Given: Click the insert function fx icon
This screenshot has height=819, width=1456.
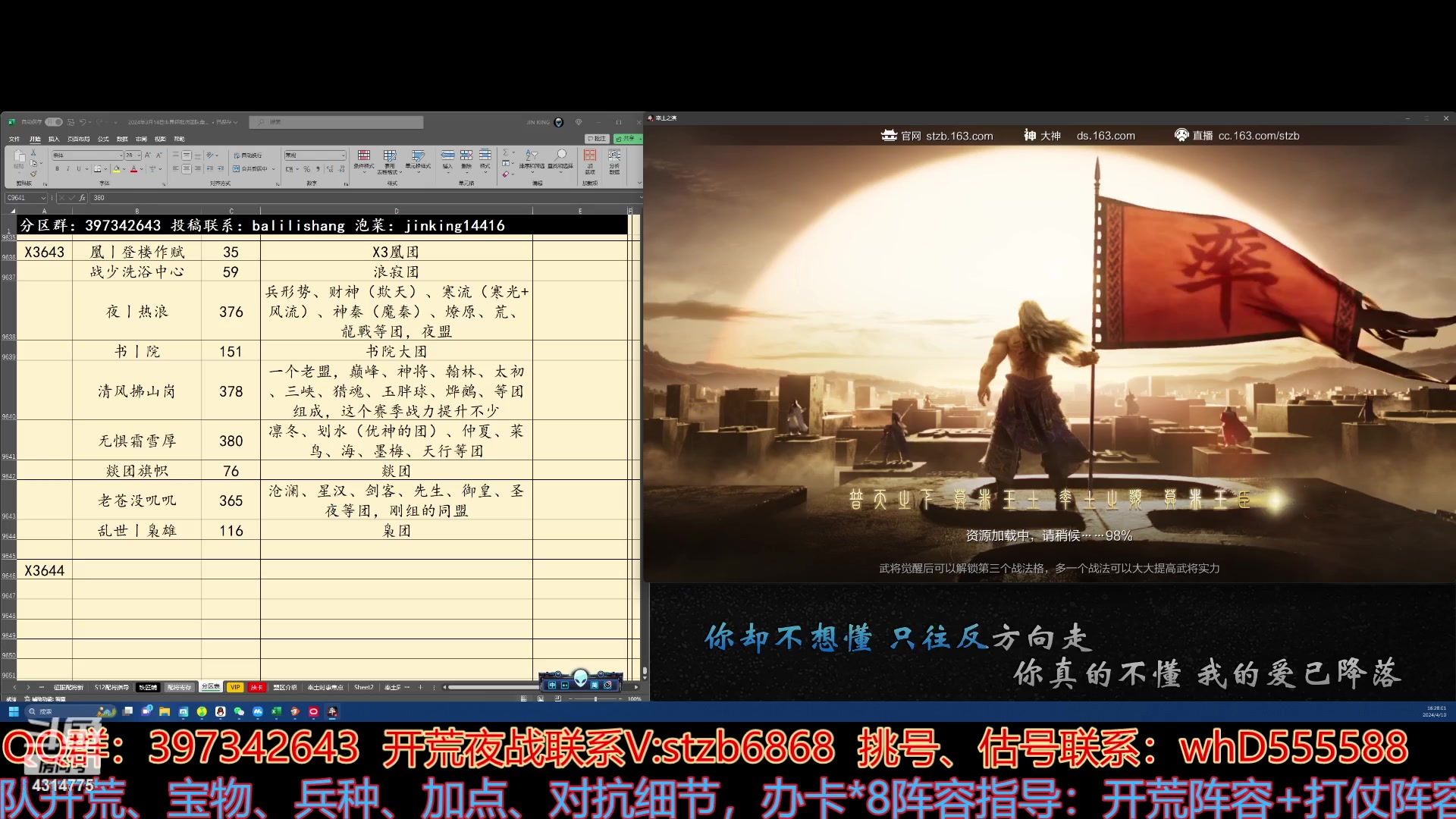Looking at the screenshot, I should point(82,198).
